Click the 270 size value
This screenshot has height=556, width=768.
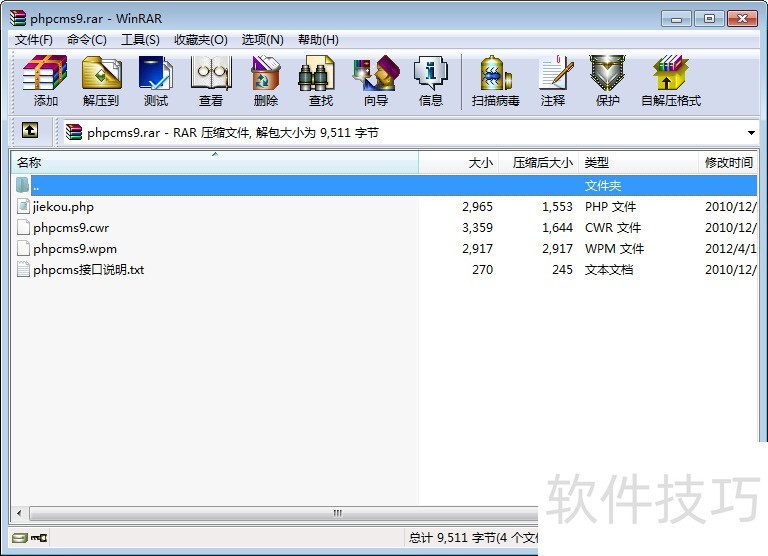tap(482, 270)
